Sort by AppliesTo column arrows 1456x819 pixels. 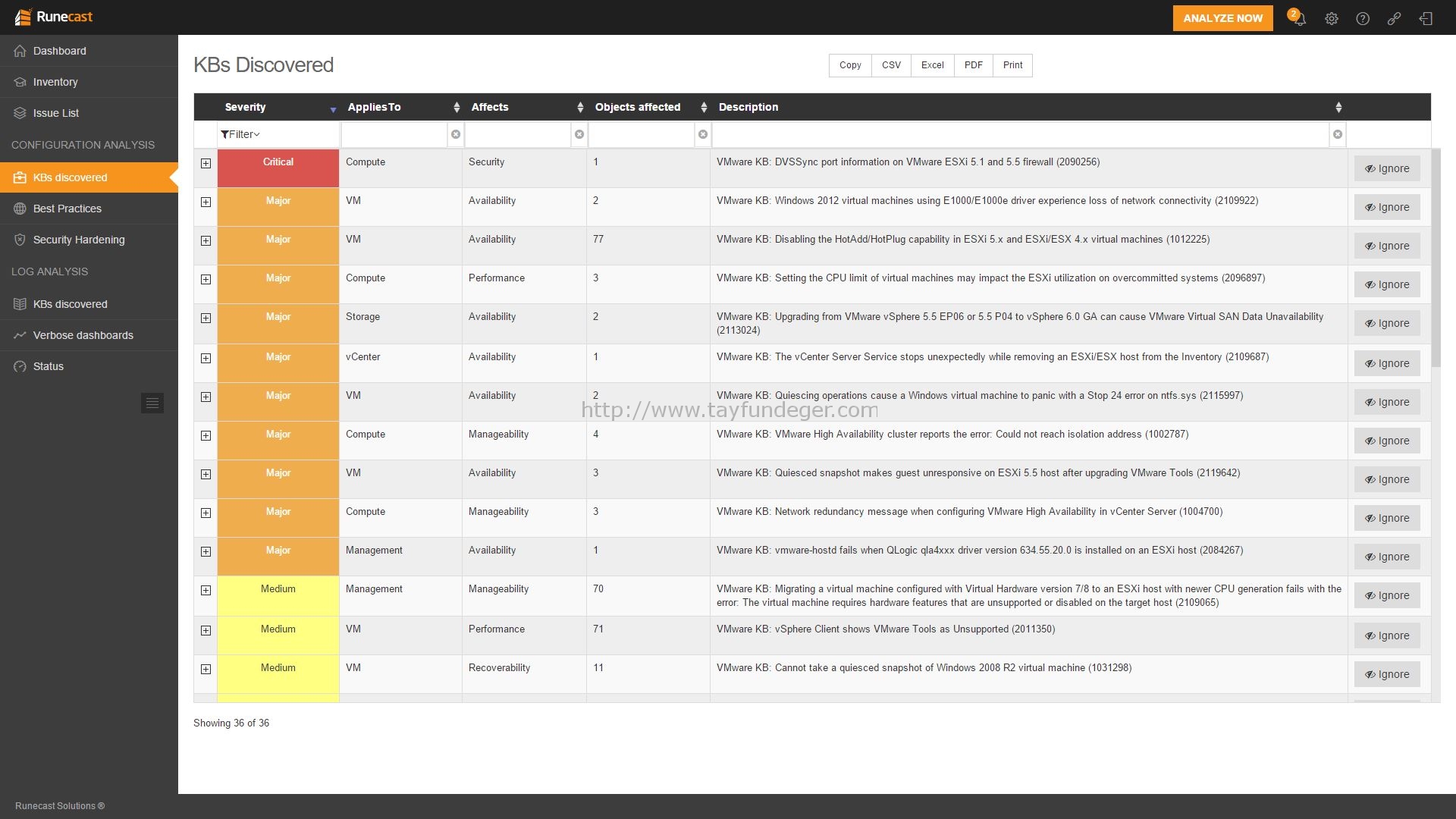[x=457, y=107]
